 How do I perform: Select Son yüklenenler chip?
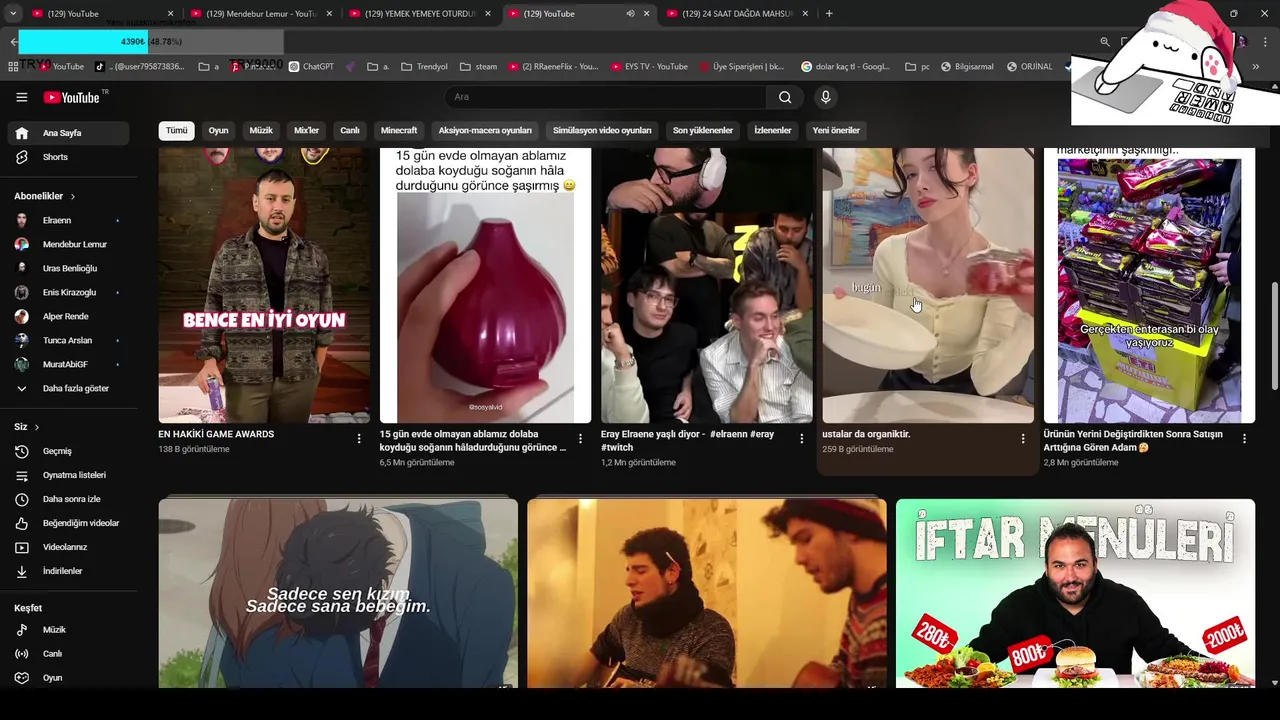(702, 131)
